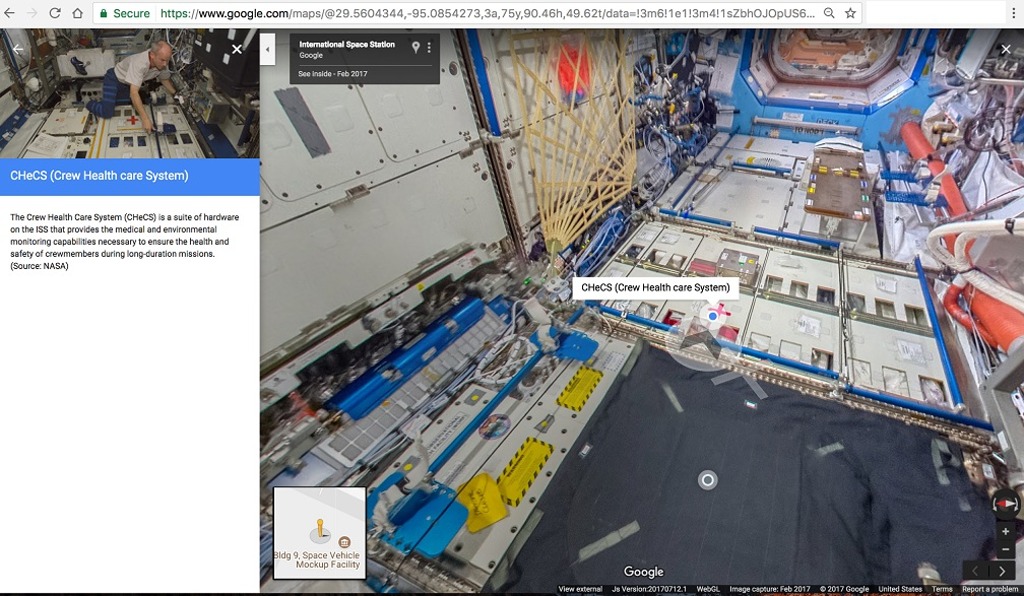Screen dimensions: 1024x596
Task: Click the View external footer link
Action: pyautogui.click(x=580, y=589)
